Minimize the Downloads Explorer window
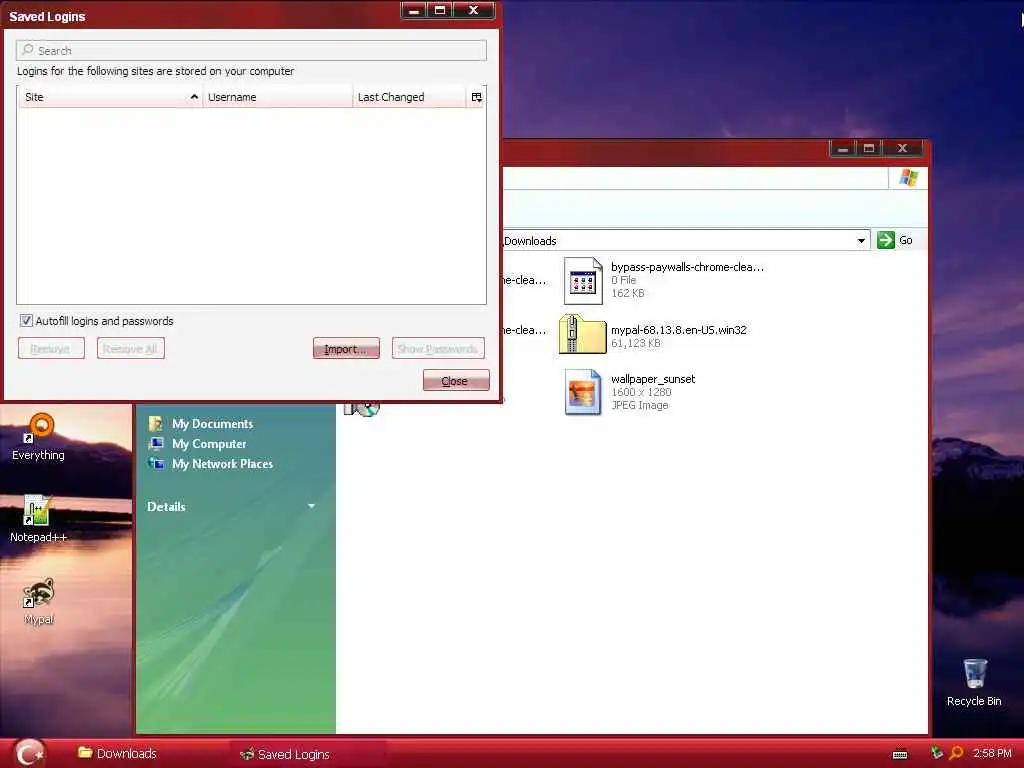Screen dimensions: 1024x768 point(842,149)
